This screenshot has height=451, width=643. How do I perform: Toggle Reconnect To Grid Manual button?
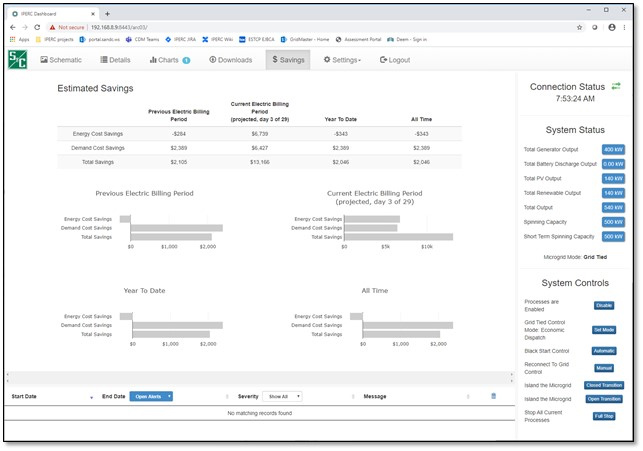(x=604, y=369)
